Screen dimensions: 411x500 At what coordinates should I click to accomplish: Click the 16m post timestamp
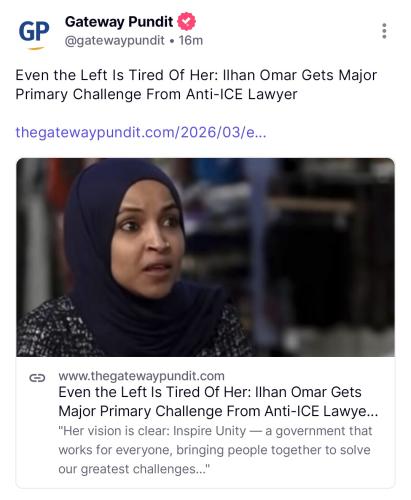pyautogui.click(x=191, y=40)
